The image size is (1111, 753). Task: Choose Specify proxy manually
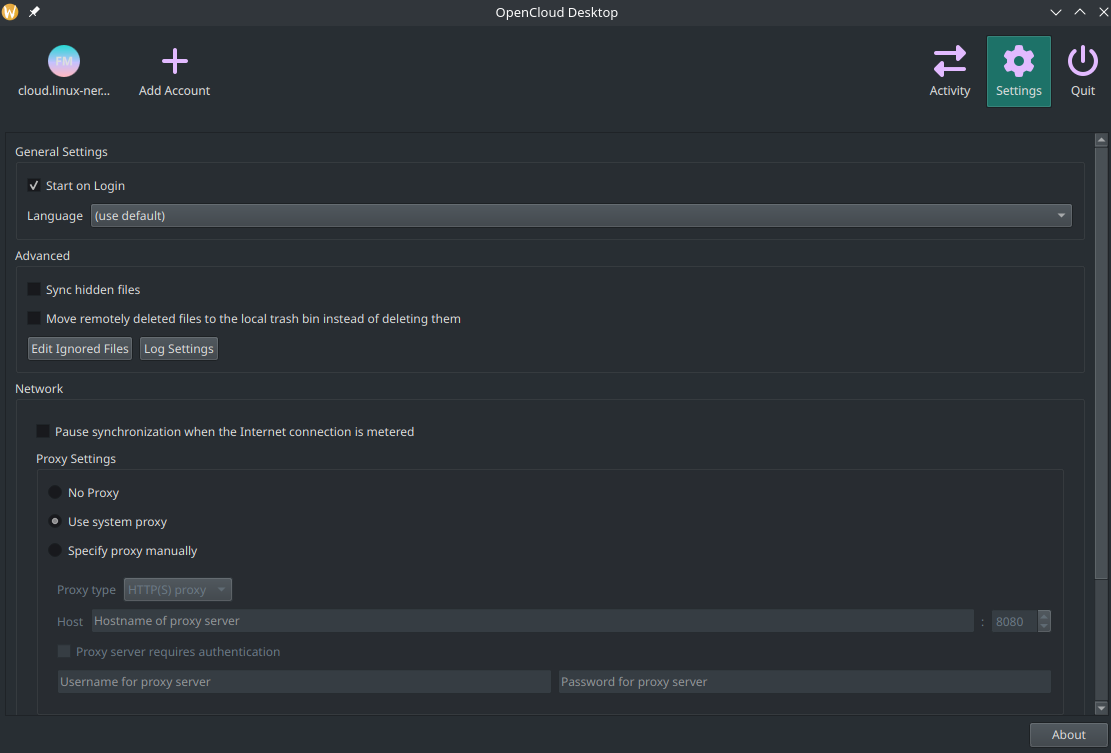click(55, 550)
